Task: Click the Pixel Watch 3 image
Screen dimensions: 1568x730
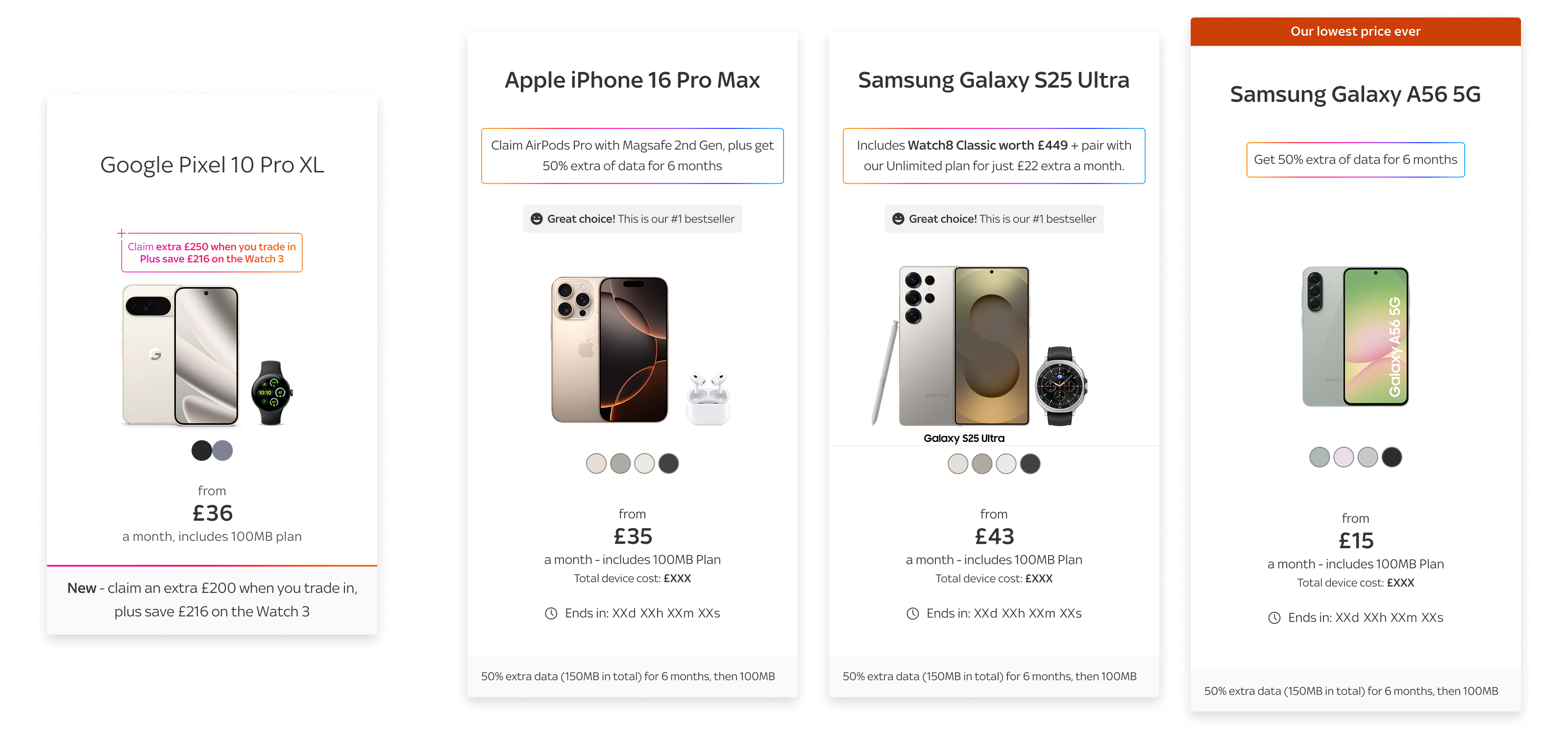Action: pos(271,393)
